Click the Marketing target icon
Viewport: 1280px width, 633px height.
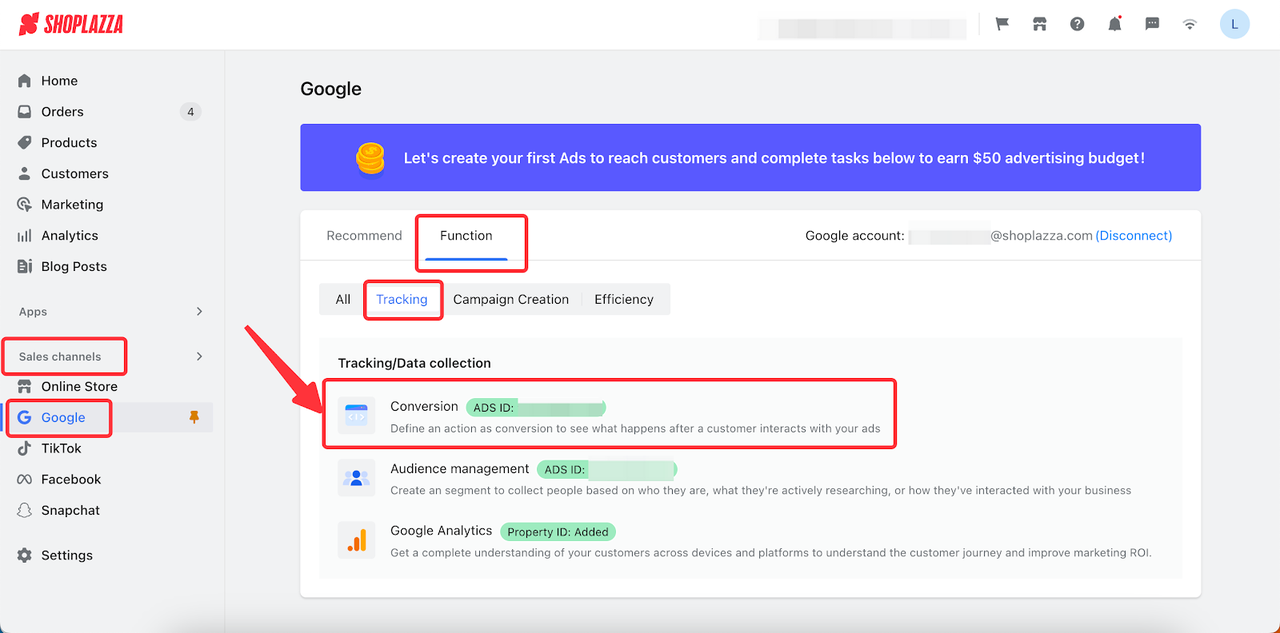tap(25, 205)
